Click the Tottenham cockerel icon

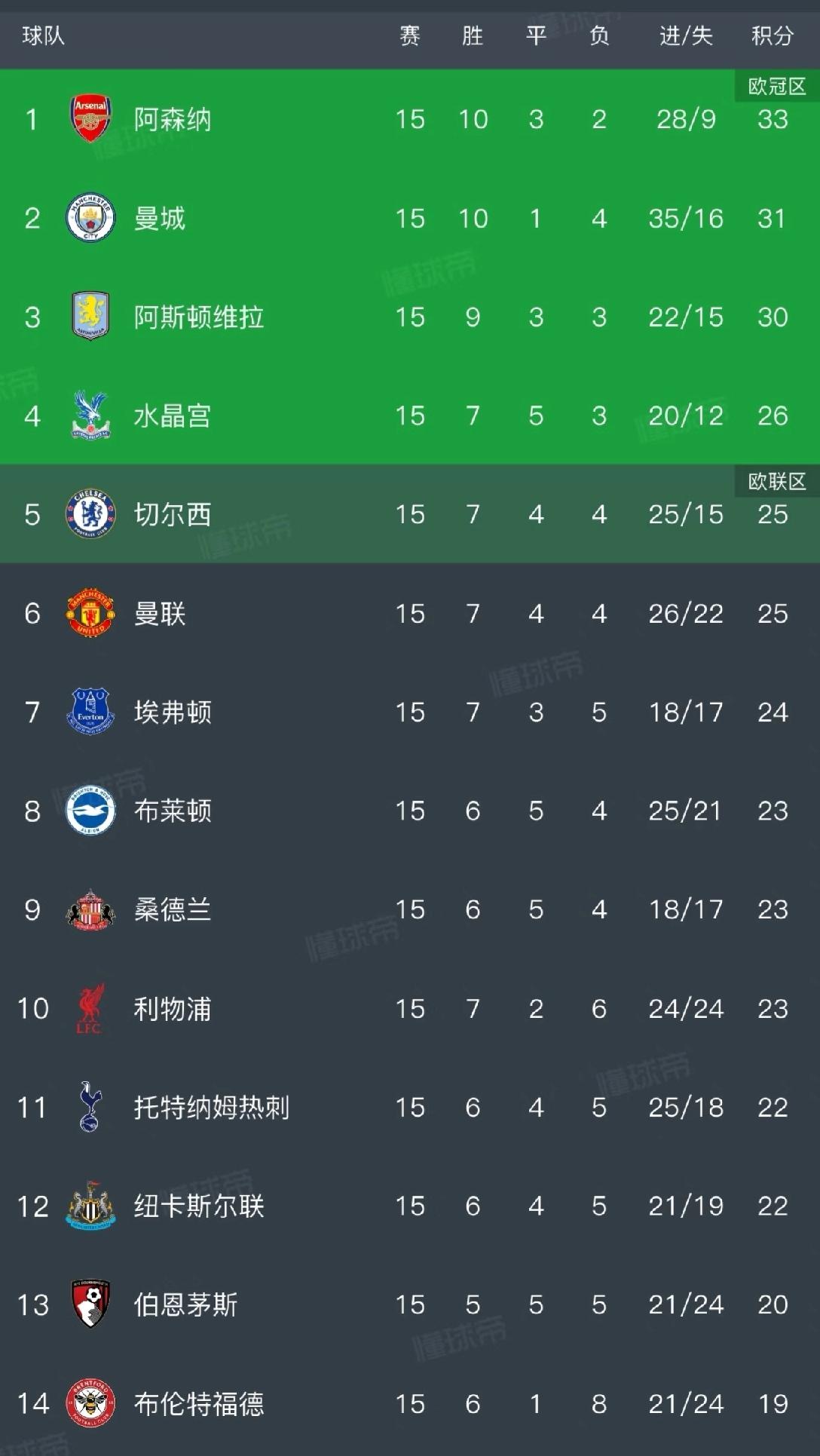tap(90, 1107)
